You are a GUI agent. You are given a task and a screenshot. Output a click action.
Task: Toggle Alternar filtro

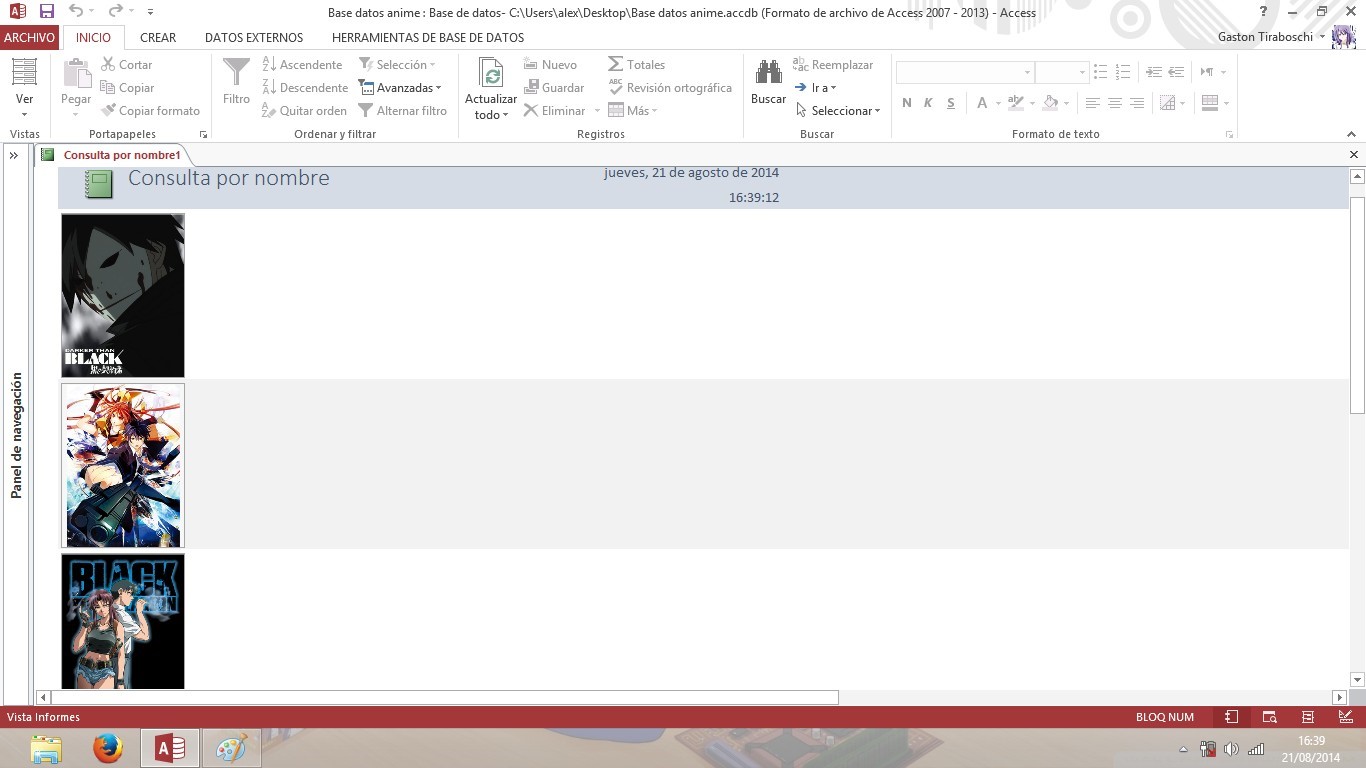[402, 110]
